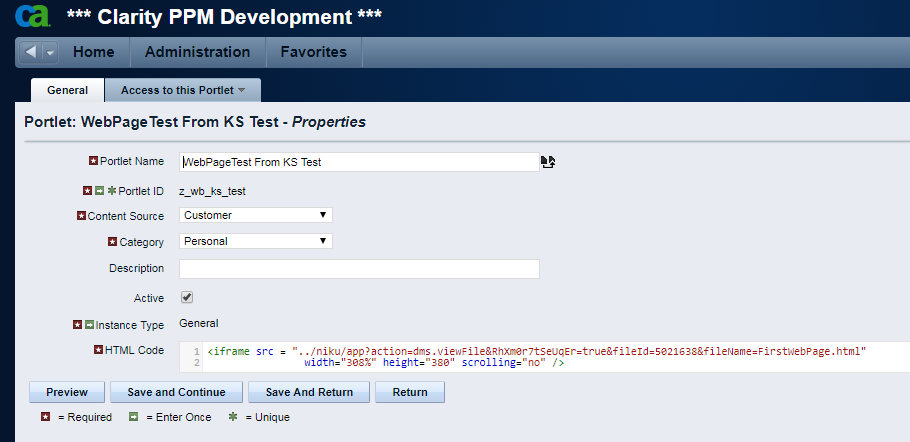Screen dimensions: 910x442
Task: Click Save and Continue button
Action: click(176, 392)
